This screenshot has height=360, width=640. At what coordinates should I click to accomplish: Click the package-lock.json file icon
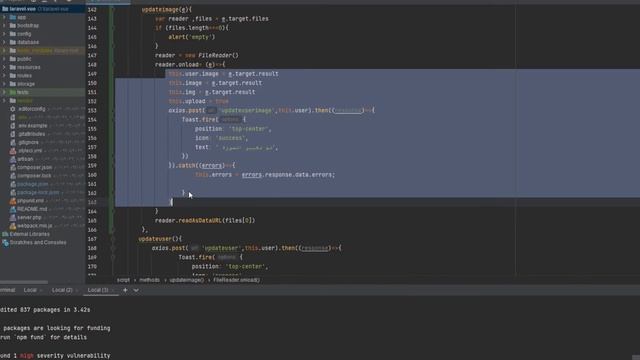[x=13, y=192]
